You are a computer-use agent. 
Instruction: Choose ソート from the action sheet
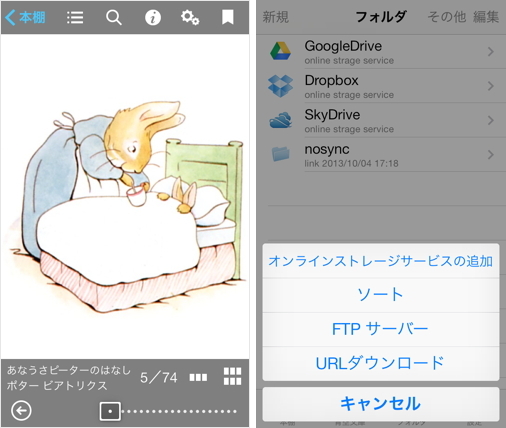click(381, 295)
